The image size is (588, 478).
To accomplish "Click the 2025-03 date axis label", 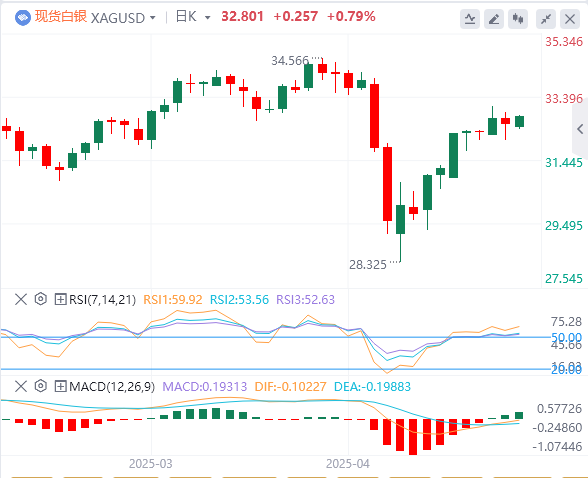I will (x=151, y=464).
